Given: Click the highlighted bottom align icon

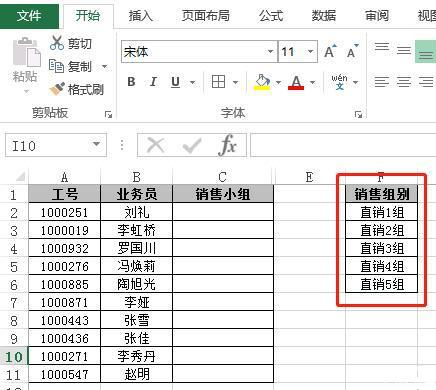Looking at the screenshot, I should tap(426, 52).
